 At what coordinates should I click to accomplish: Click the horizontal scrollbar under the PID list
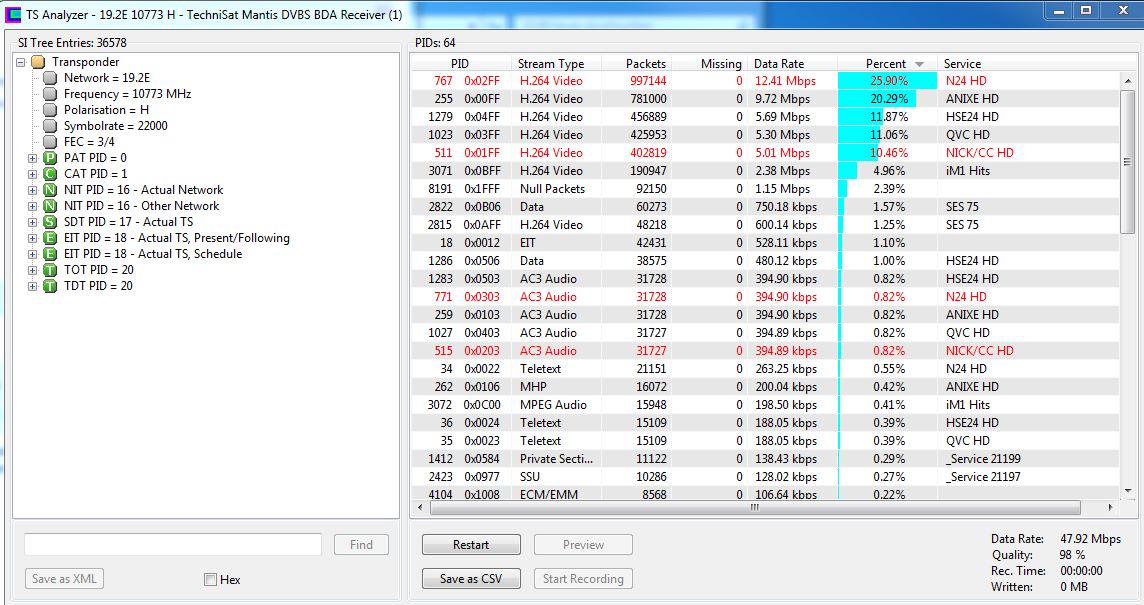click(x=755, y=508)
